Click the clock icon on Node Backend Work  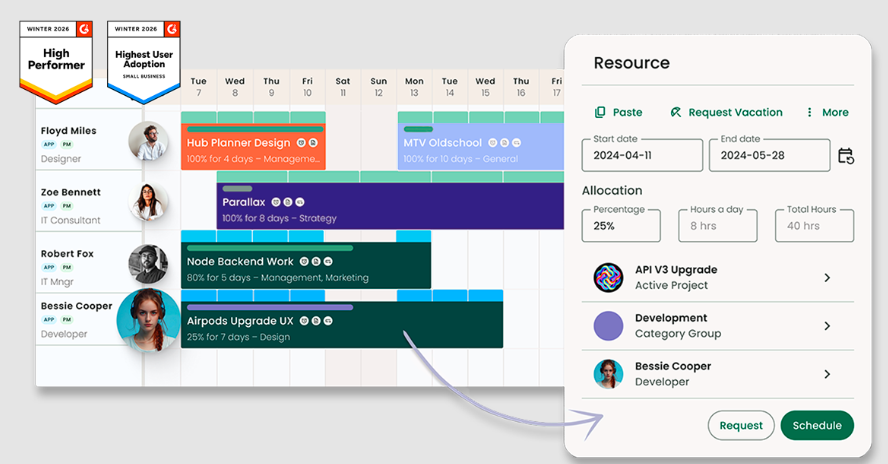point(304,261)
